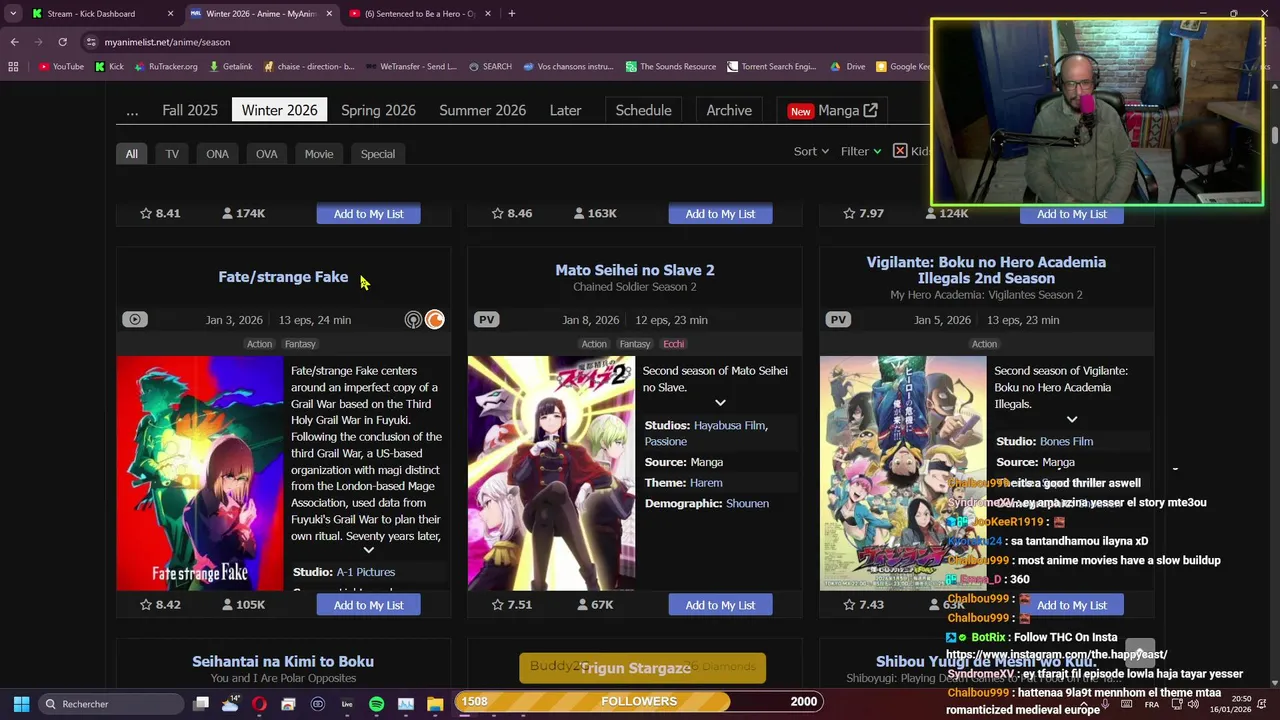The height and width of the screenshot is (720, 1280).
Task: Select the All type filter
Action: (131, 154)
